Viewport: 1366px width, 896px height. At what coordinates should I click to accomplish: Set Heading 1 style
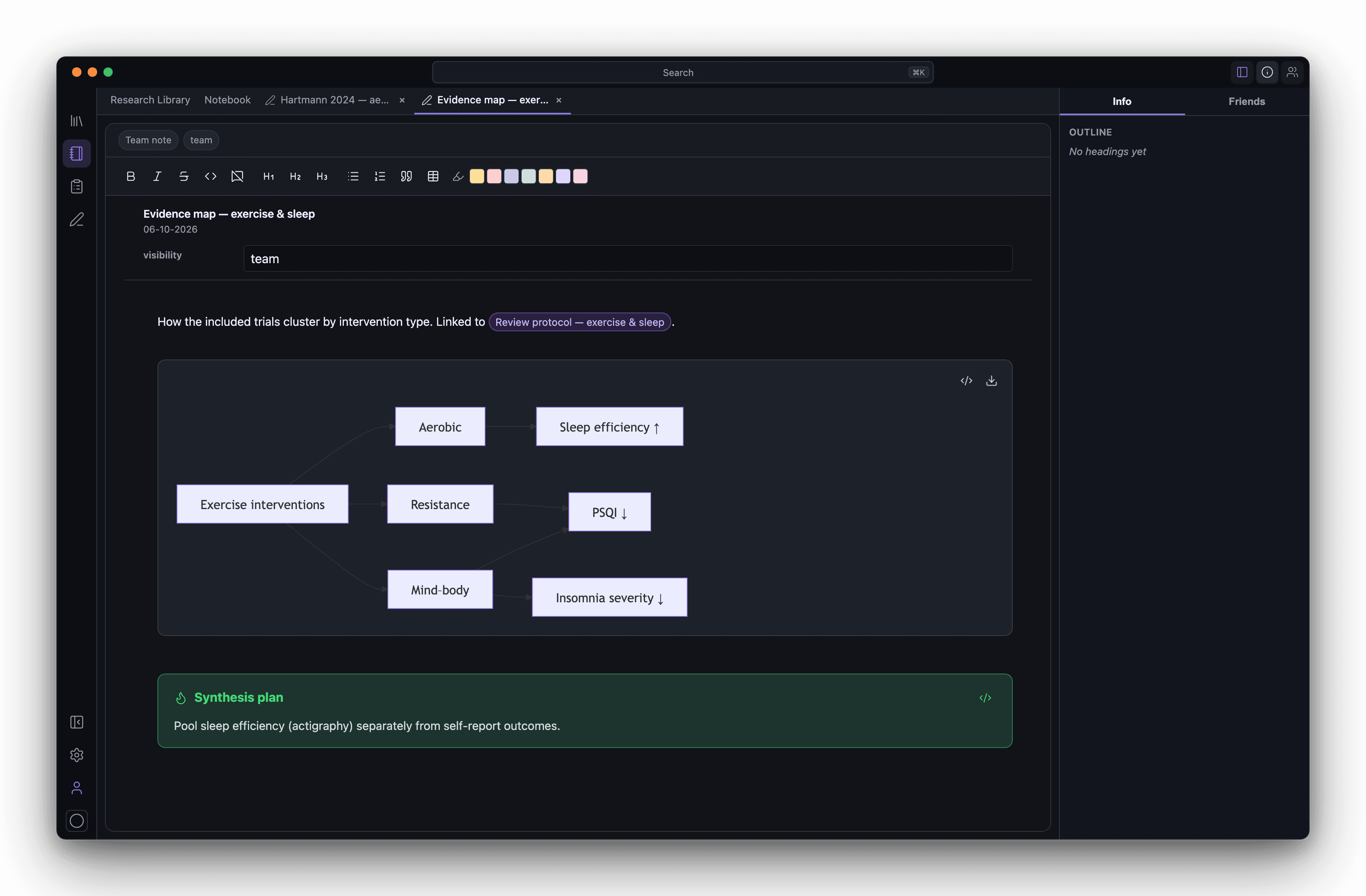tap(269, 176)
